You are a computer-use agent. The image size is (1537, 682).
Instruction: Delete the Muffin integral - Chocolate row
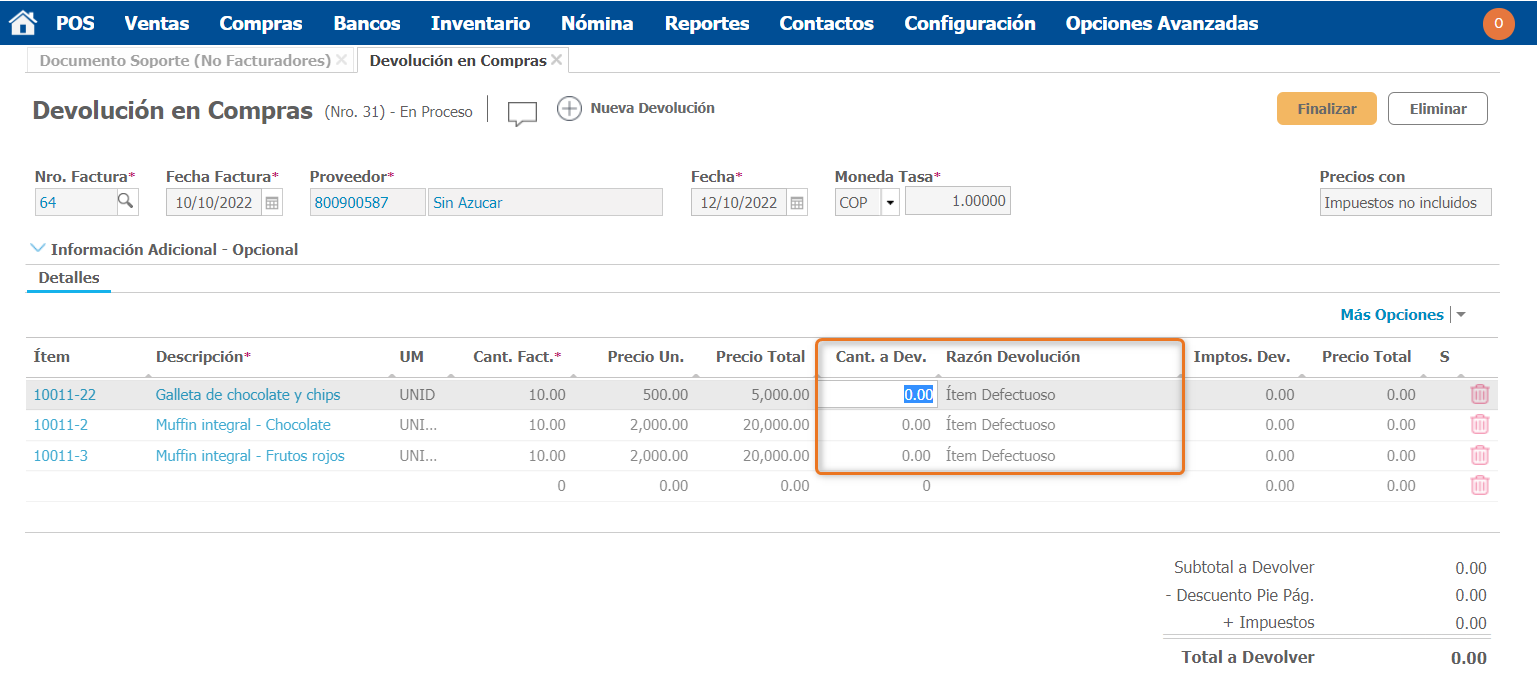pyautogui.click(x=1480, y=425)
